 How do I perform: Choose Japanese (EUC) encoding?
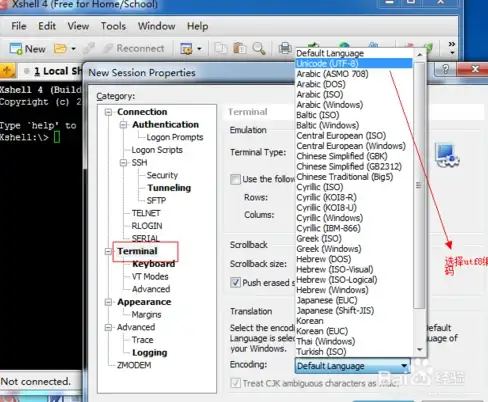pyautogui.click(x=354, y=300)
